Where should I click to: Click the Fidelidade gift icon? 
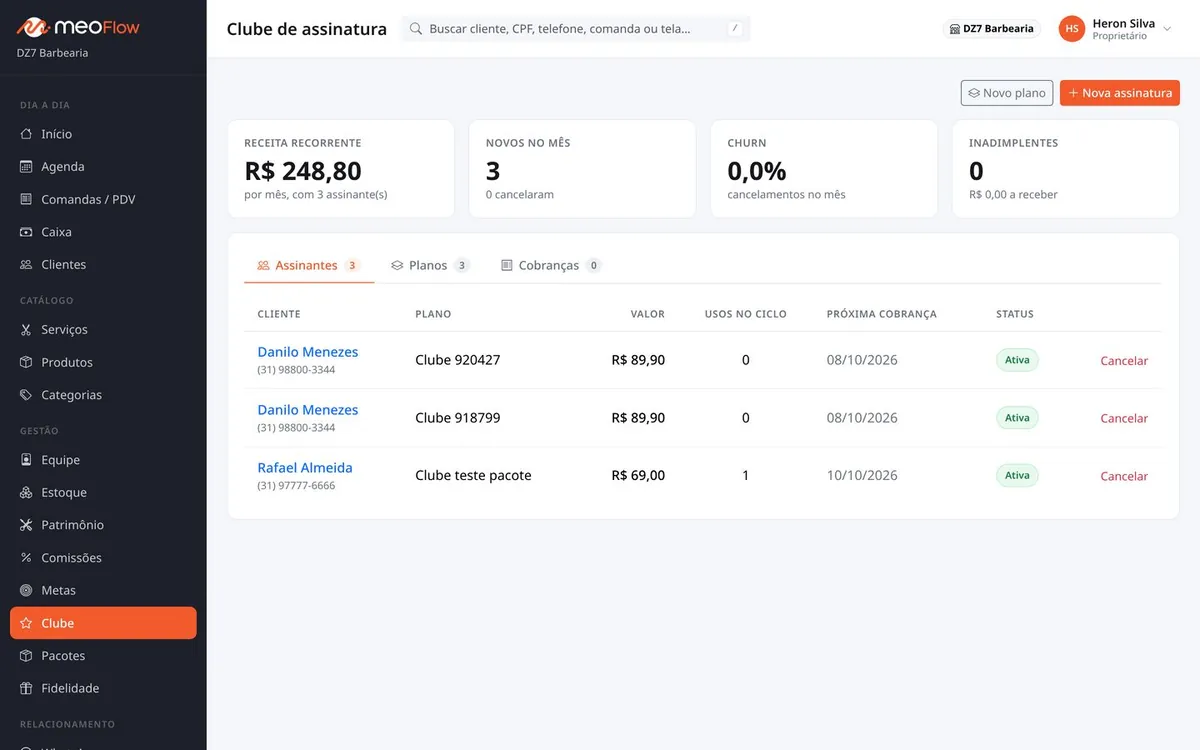[x=26, y=689]
